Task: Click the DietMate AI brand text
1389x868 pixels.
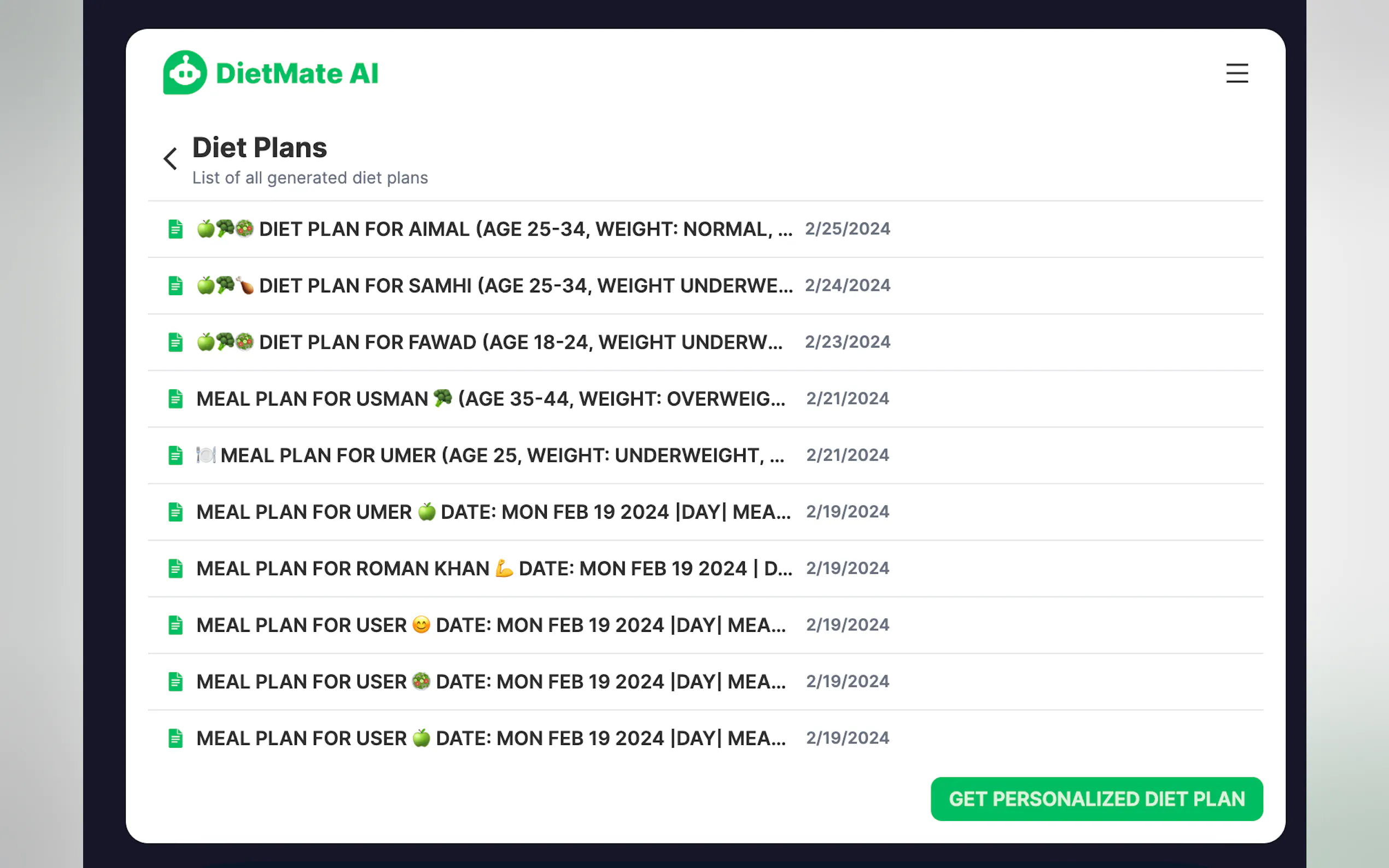Action: coord(297,73)
